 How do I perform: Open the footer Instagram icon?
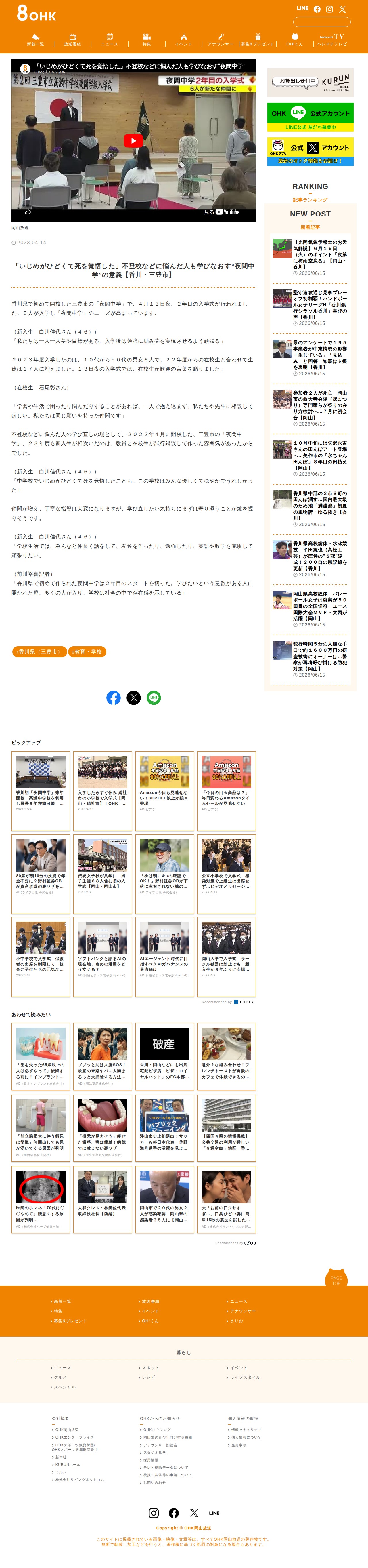pos(154,1513)
